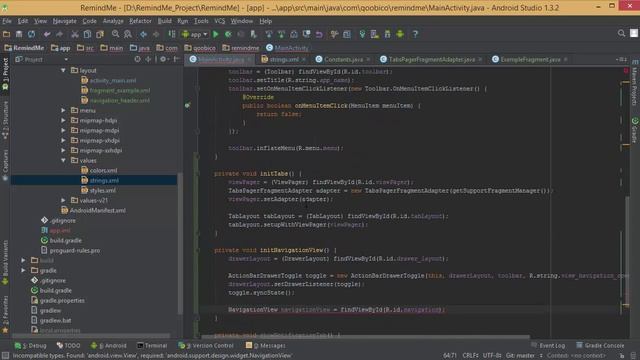The height and width of the screenshot is (360, 640).
Task: Click the Synchronize toolbar icon
Action: 31,34
